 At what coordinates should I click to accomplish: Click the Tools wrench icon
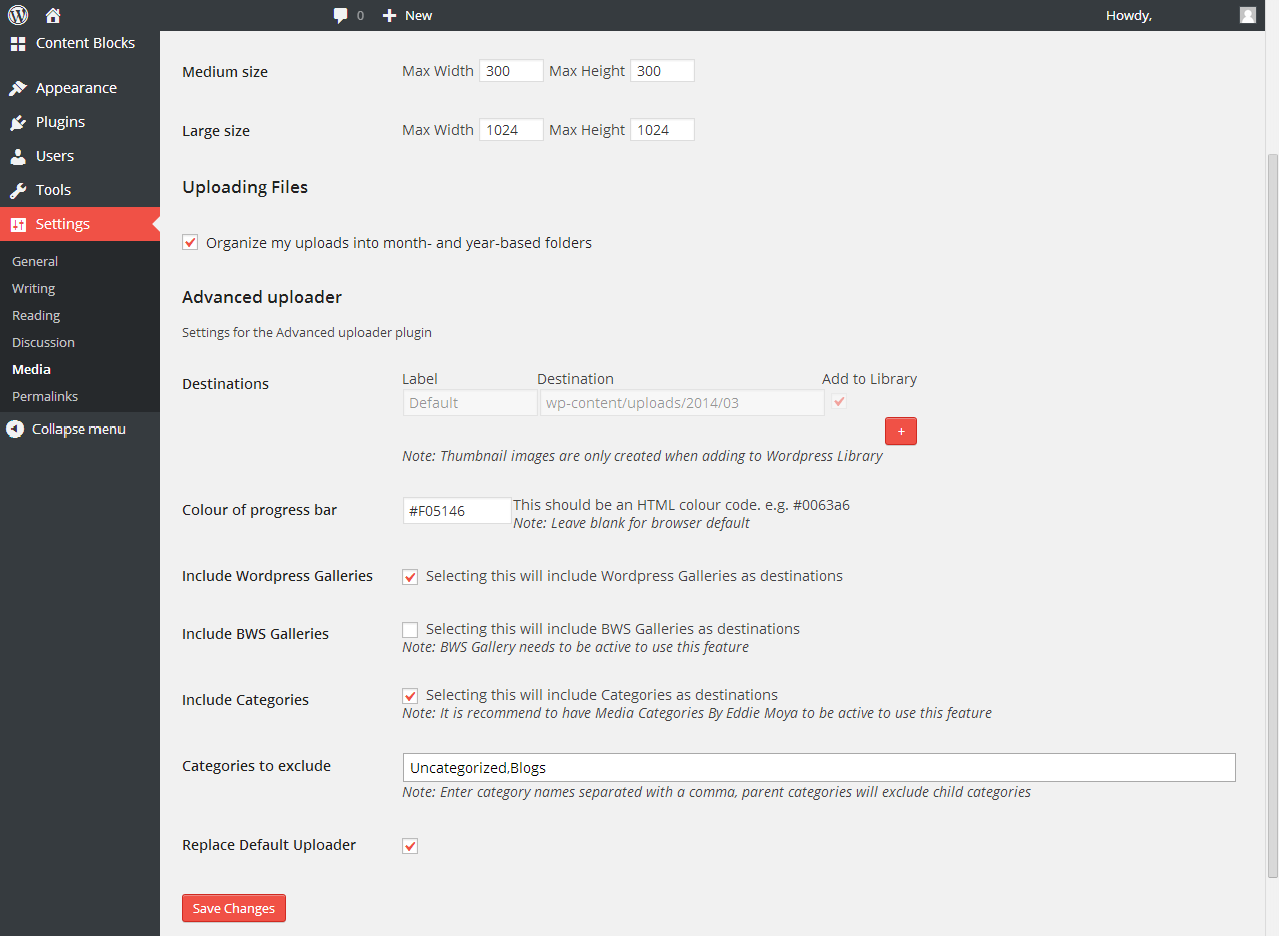click(18, 190)
